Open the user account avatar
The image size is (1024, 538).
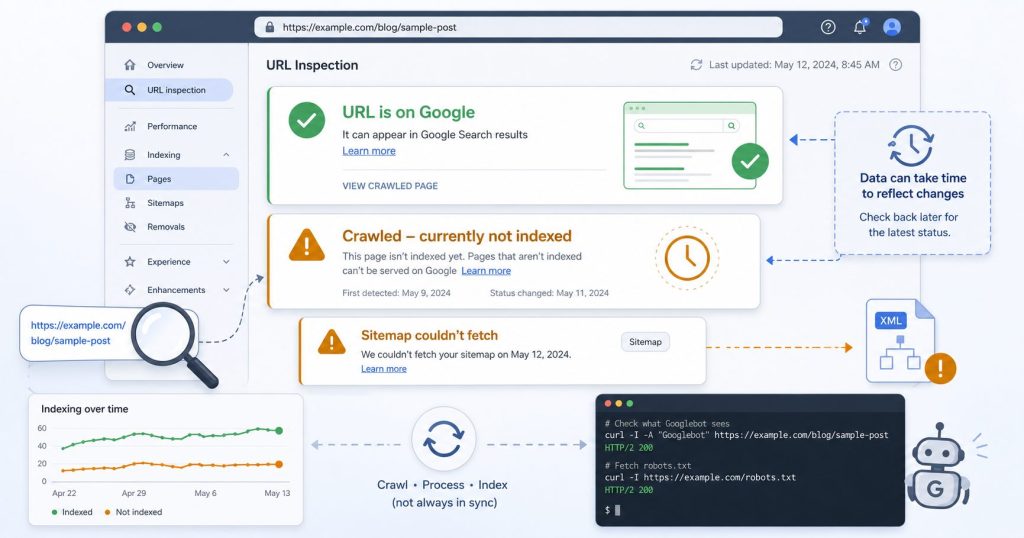coord(891,27)
